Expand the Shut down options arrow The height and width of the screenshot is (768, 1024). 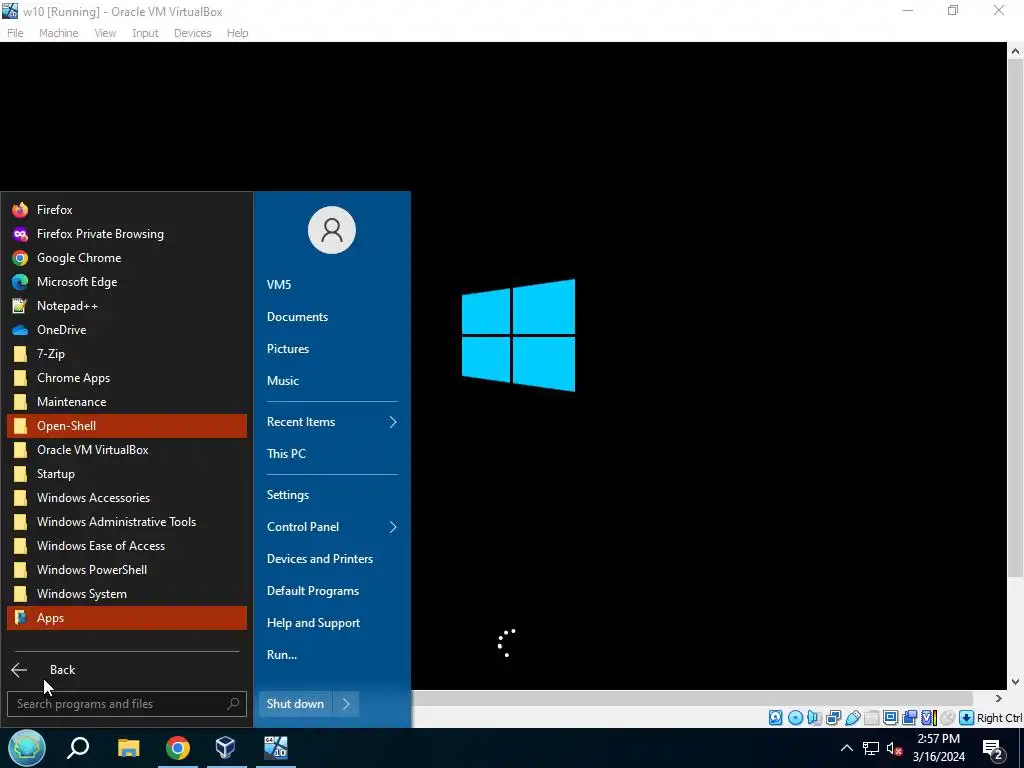pyautogui.click(x=346, y=704)
